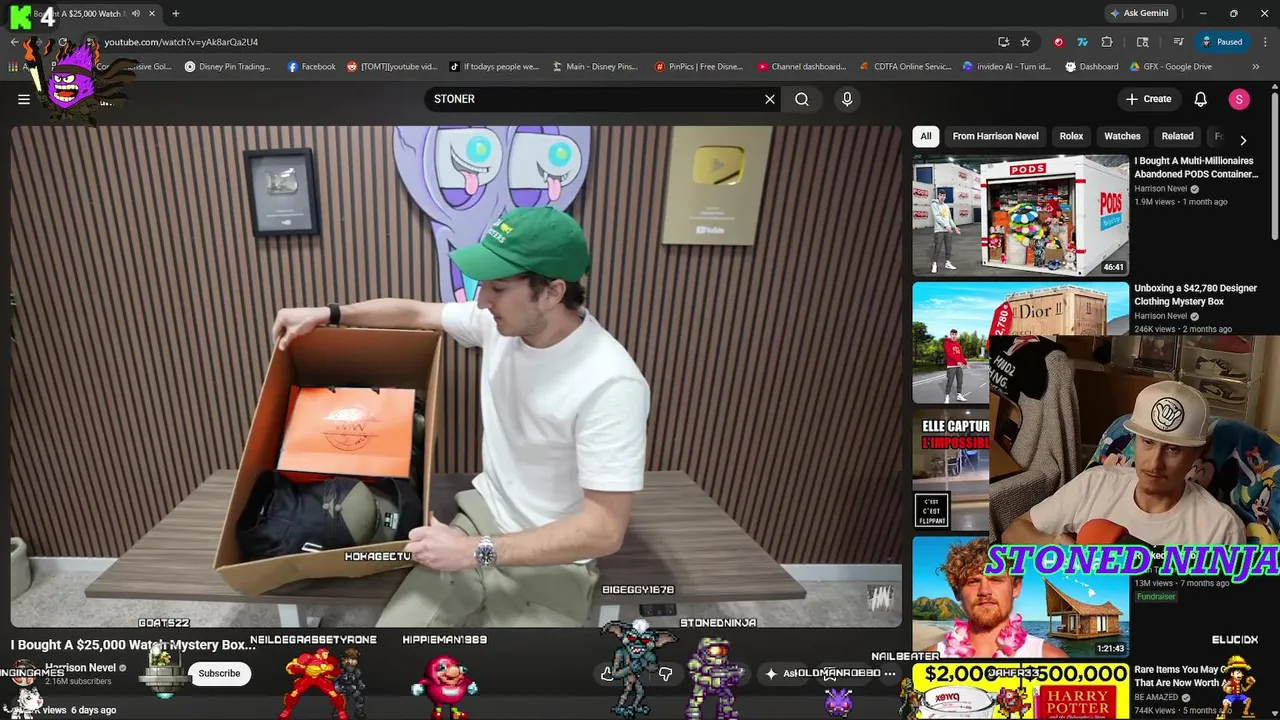The width and height of the screenshot is (1280, 720).
Task: Open the Main - Disney Pins bookmark
Action: [x=594, y=67]
